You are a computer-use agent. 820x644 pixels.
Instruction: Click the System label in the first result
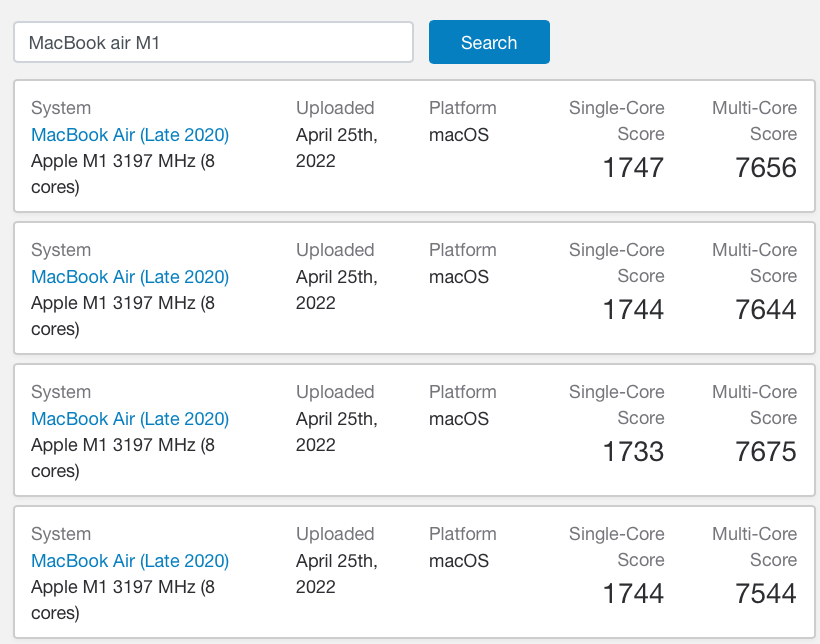(61, 108)
